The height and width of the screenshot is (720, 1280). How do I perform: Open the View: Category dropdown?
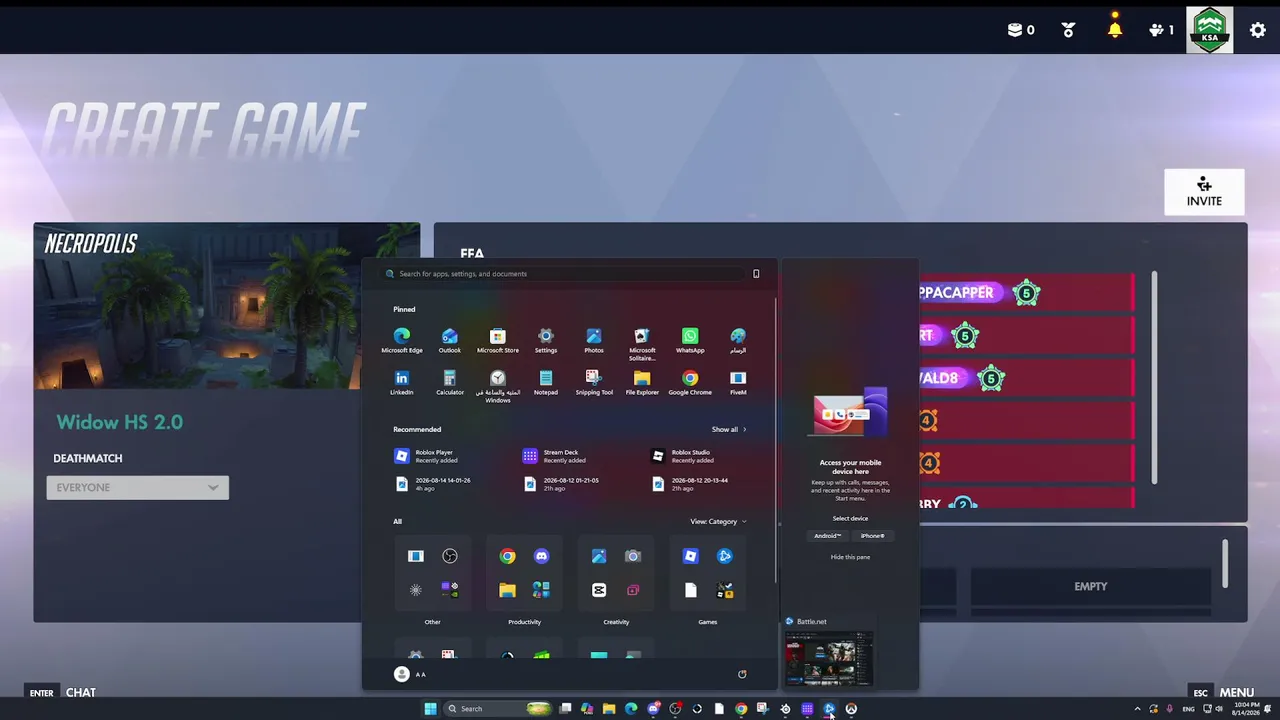pos(718,521)
